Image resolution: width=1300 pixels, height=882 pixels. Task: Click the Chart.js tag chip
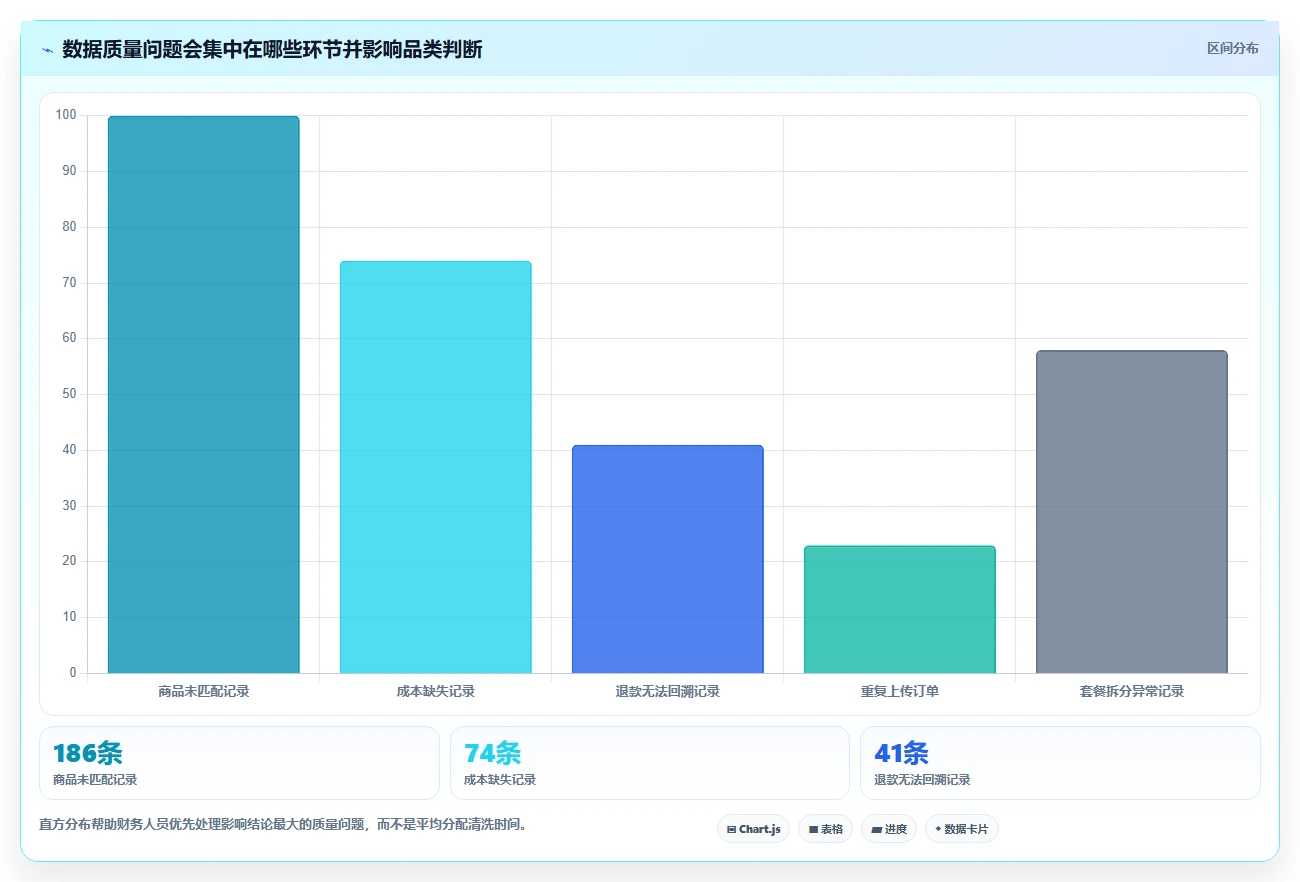753,829
